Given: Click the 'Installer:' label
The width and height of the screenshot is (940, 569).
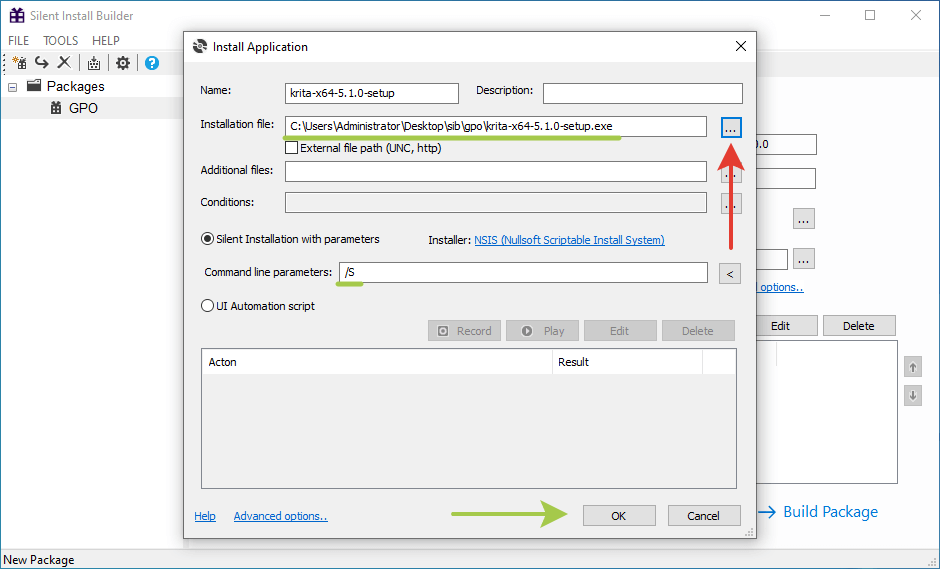Looking at the screenshot, I should (450, 240).
